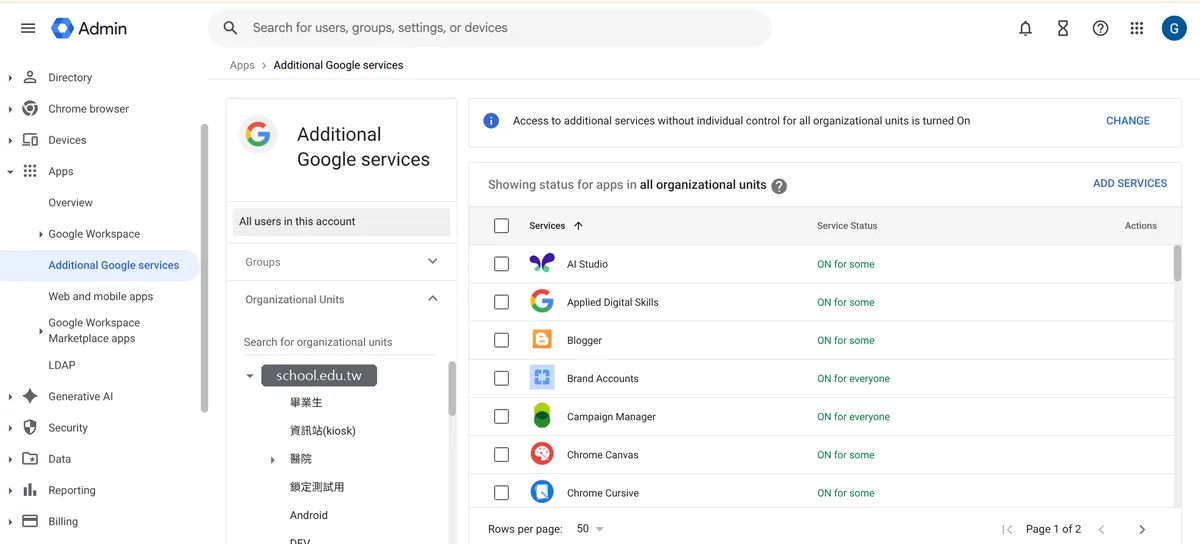Click the AI Studio service icon
This screenshot has width=1200, height=544.
[x=541, y=264]
